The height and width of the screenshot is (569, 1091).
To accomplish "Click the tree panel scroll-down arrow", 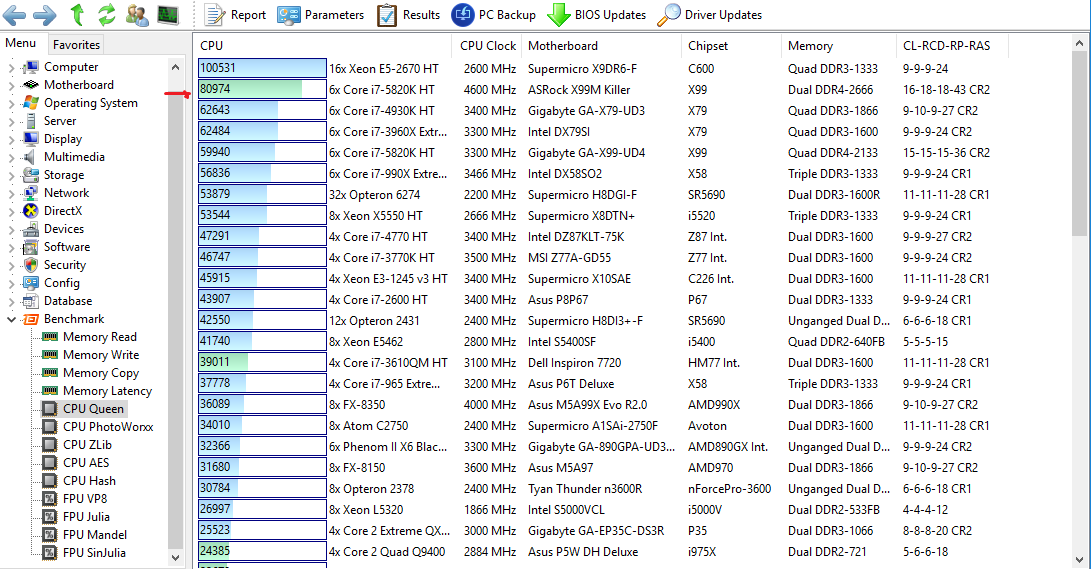I will pyautogui.click(x=175, y=558).
